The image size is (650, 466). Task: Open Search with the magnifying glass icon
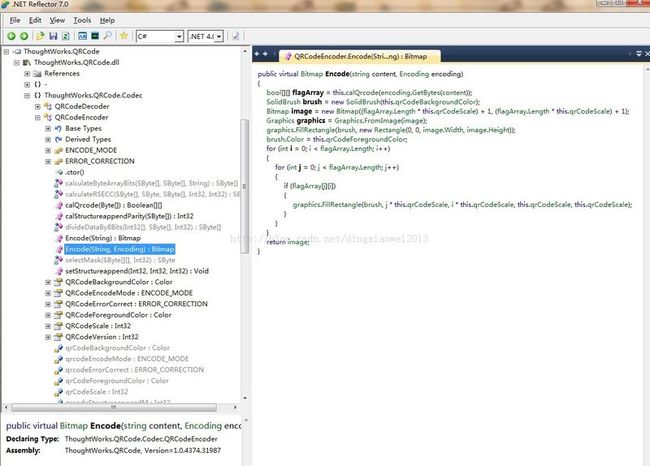point(108,36)
